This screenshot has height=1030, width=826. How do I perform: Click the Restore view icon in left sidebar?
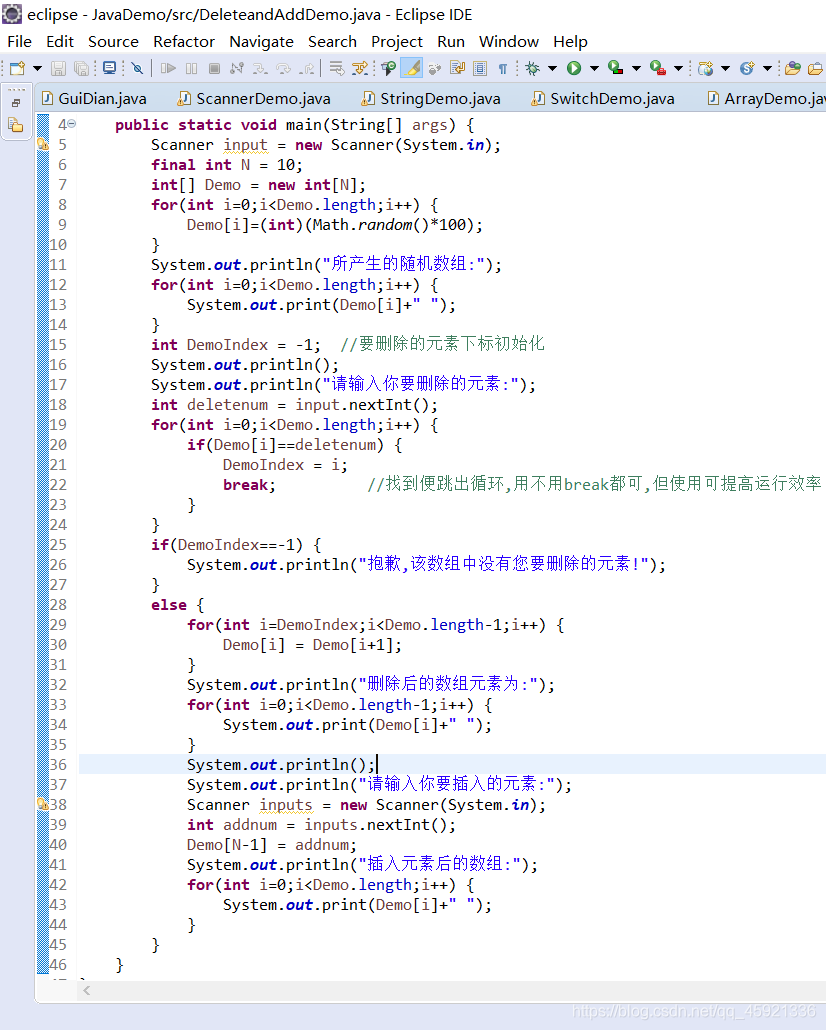[x=16, y=103]
